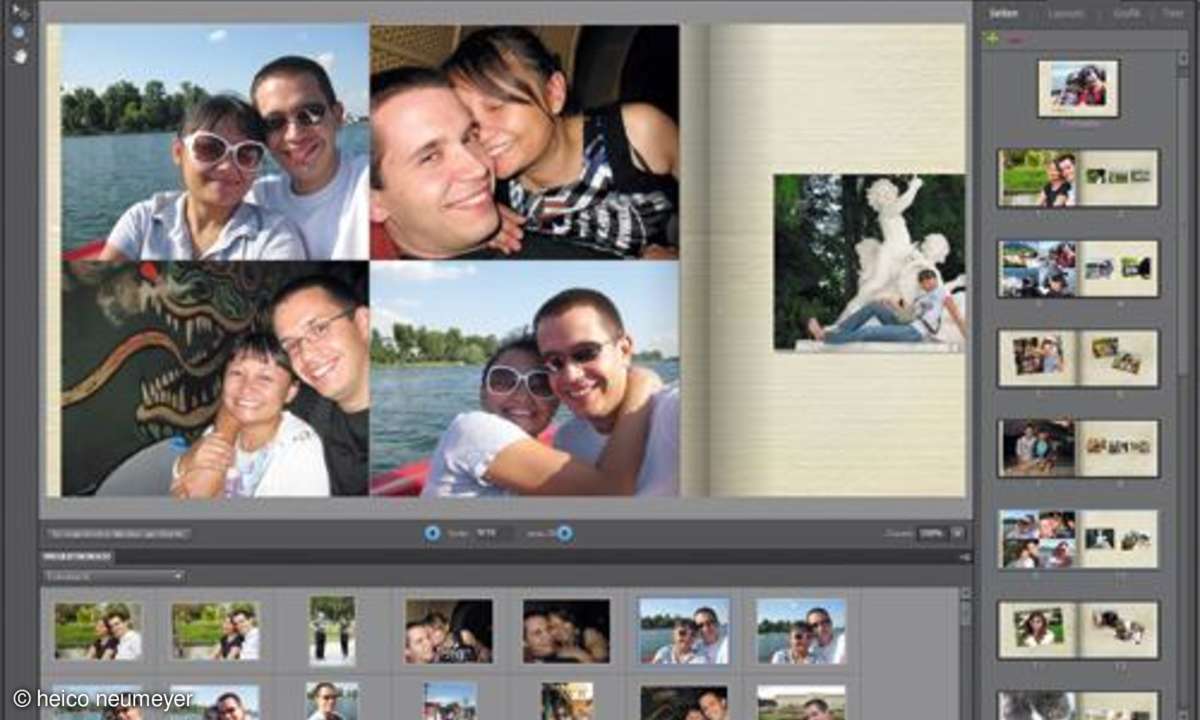Viewport: 1200px width, 720px height.
Task: Go to the next page with the right arrow
Action: pyautogui.click(x=565, y=533)
